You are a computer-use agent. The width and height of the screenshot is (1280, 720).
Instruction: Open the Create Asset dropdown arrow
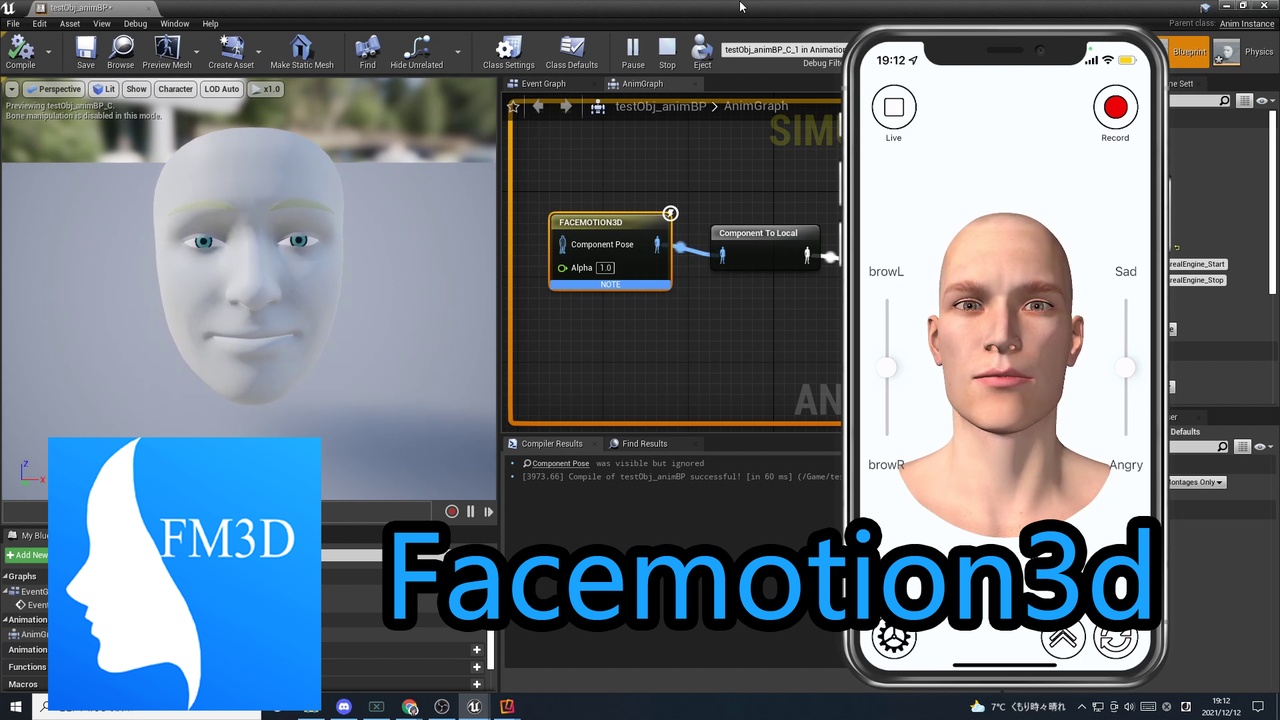(x=259, y=52)
